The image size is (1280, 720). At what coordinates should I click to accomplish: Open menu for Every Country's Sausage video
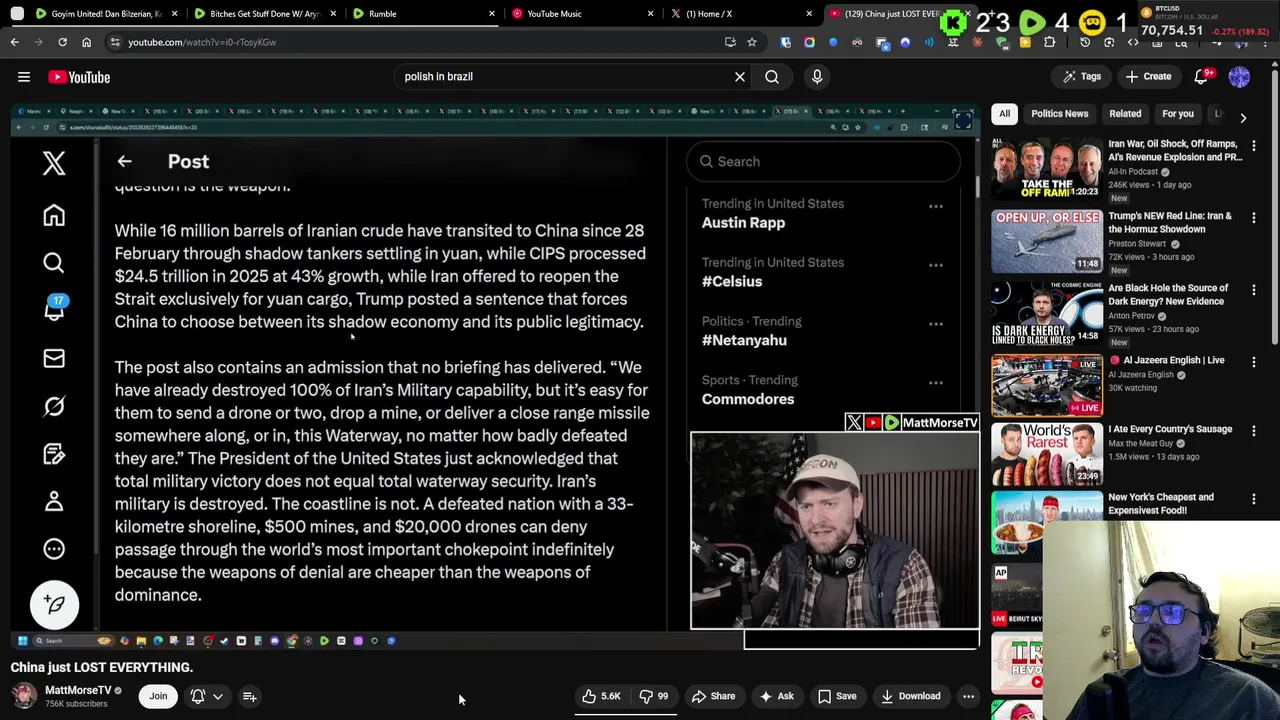point(1254,431)
